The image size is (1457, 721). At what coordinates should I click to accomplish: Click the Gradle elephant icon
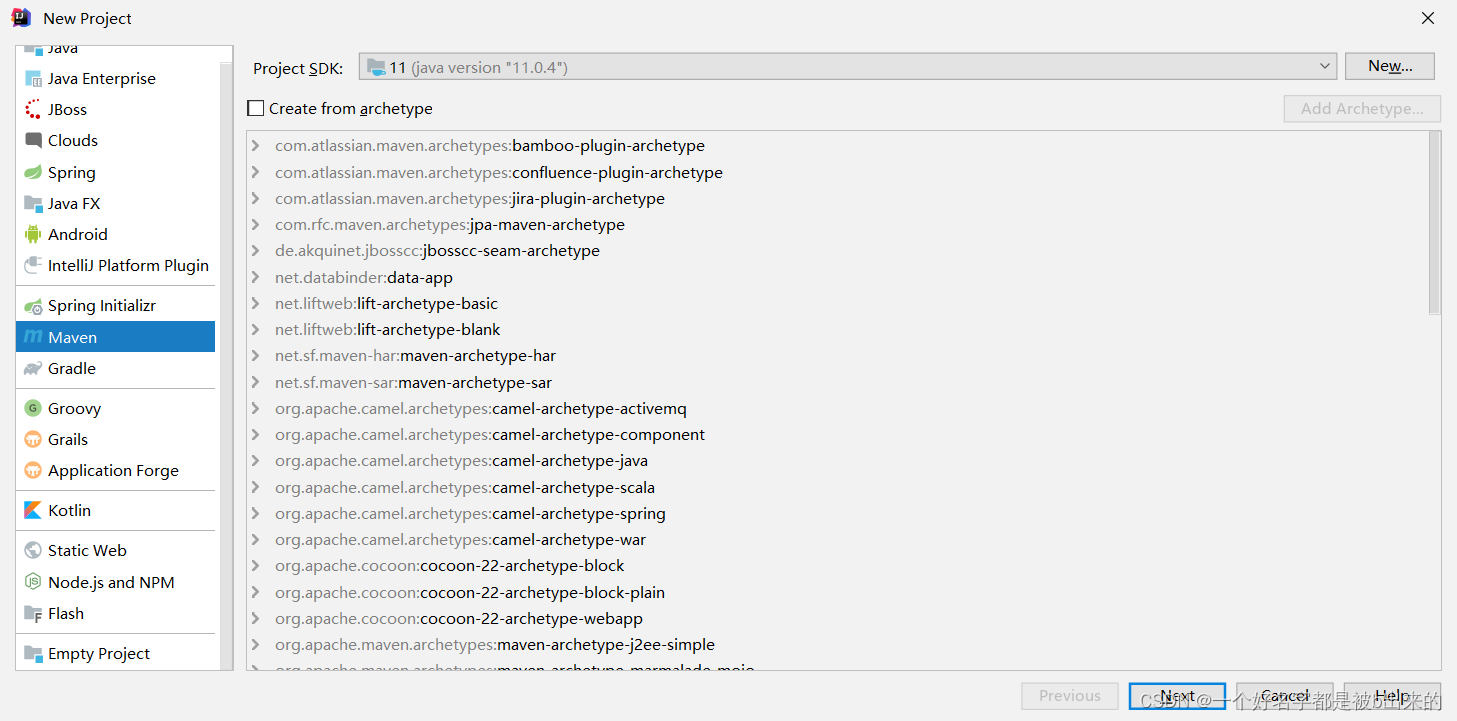click(33, 369)
